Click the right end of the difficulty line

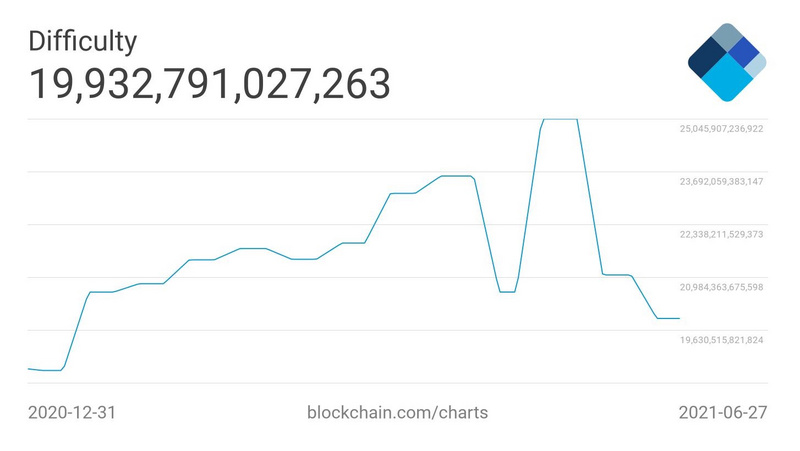(679, 318)
